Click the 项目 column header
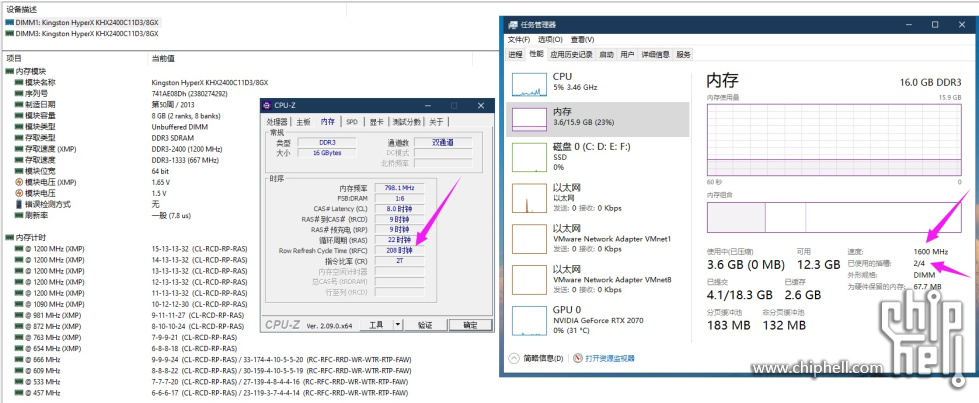This screenshot has width=979, height=403. (14, 58)
